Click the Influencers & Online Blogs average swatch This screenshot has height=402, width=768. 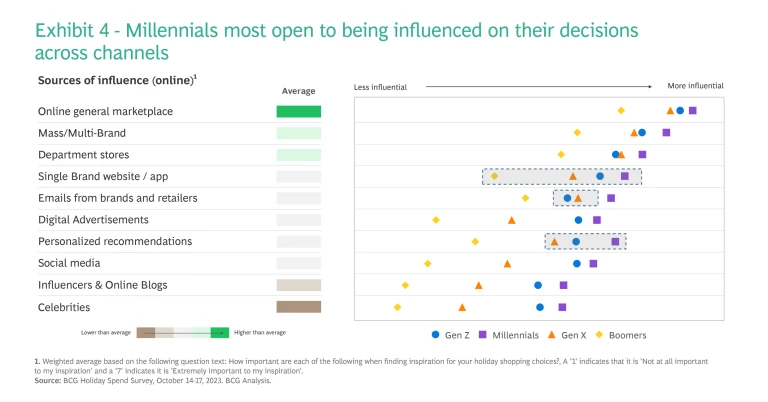click(299, 285)
